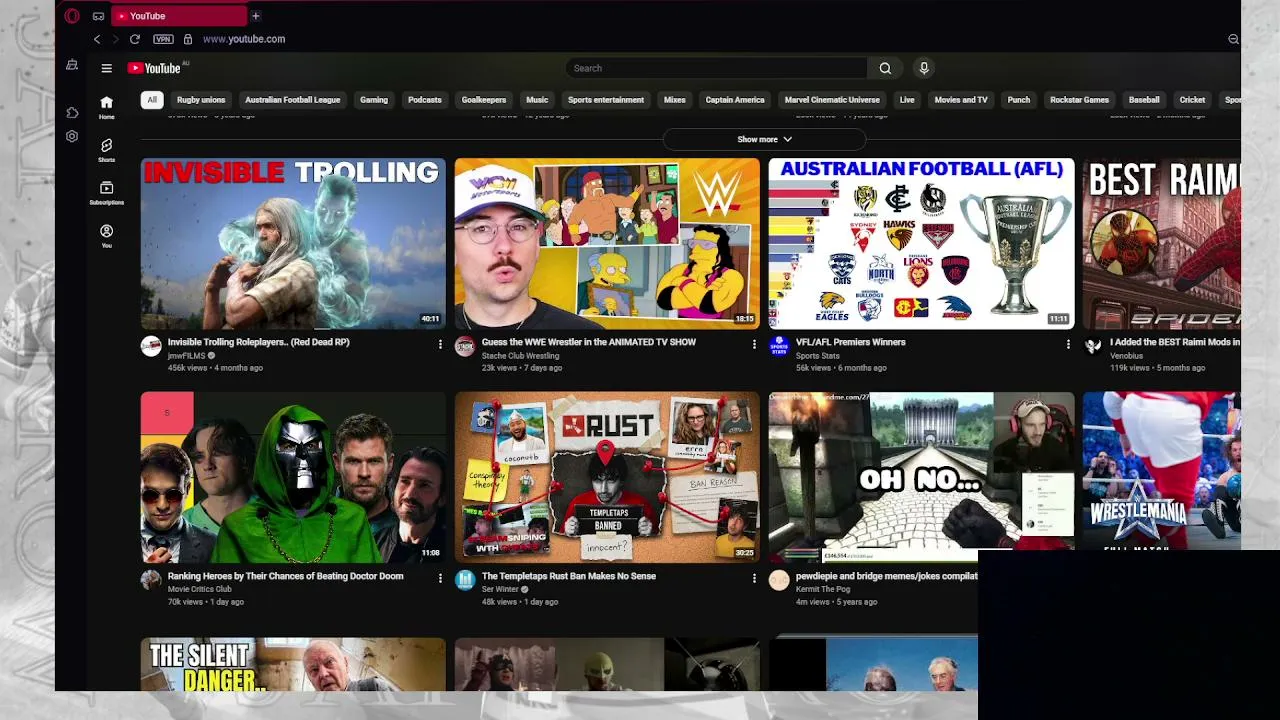Open 'The Templetaps Rust Ban' video title
The width and height of the screenshot is (1280, 720).
coord(569,576)
